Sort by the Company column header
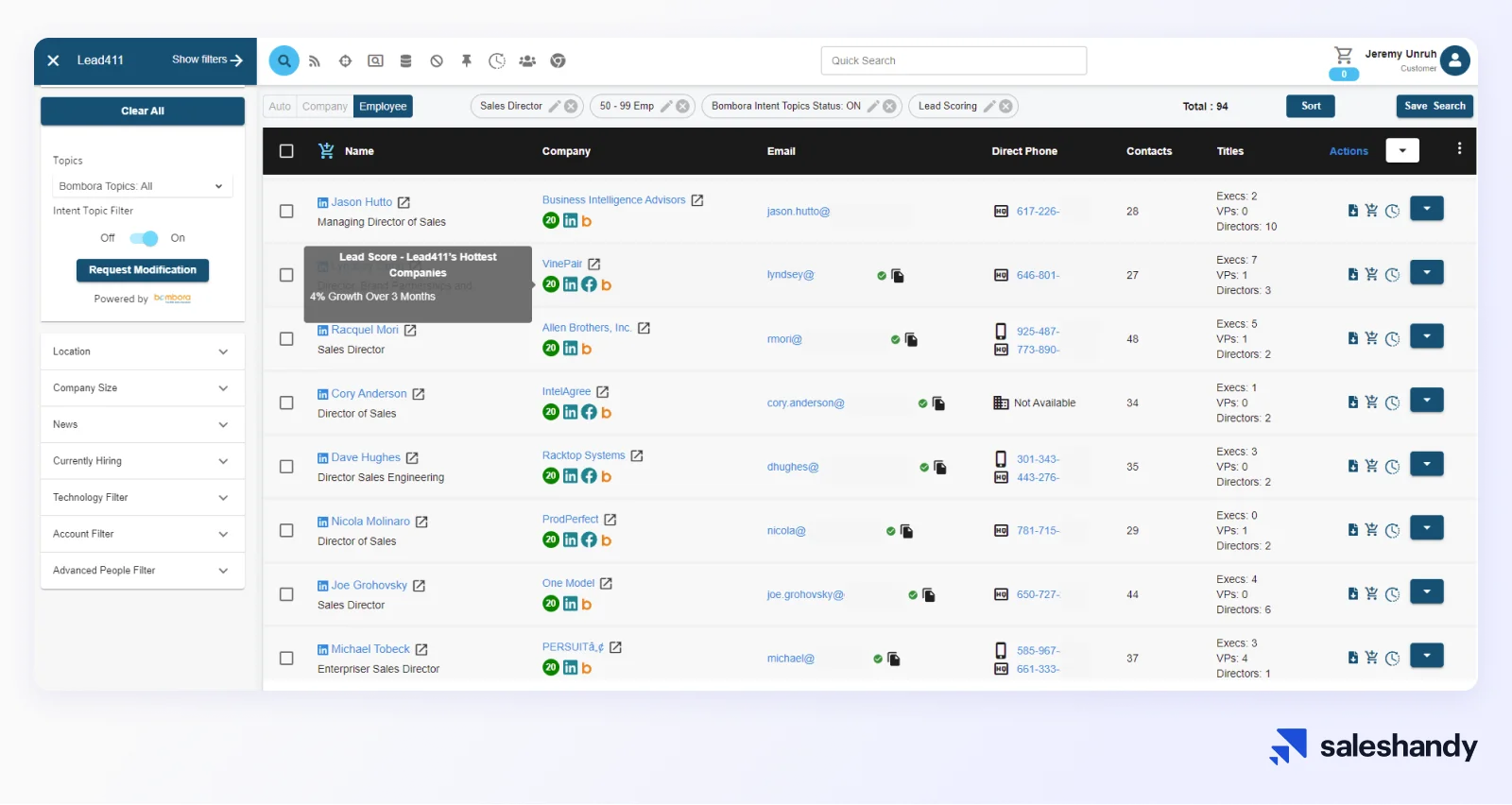1512x805 pixels. tap(566, 151)
